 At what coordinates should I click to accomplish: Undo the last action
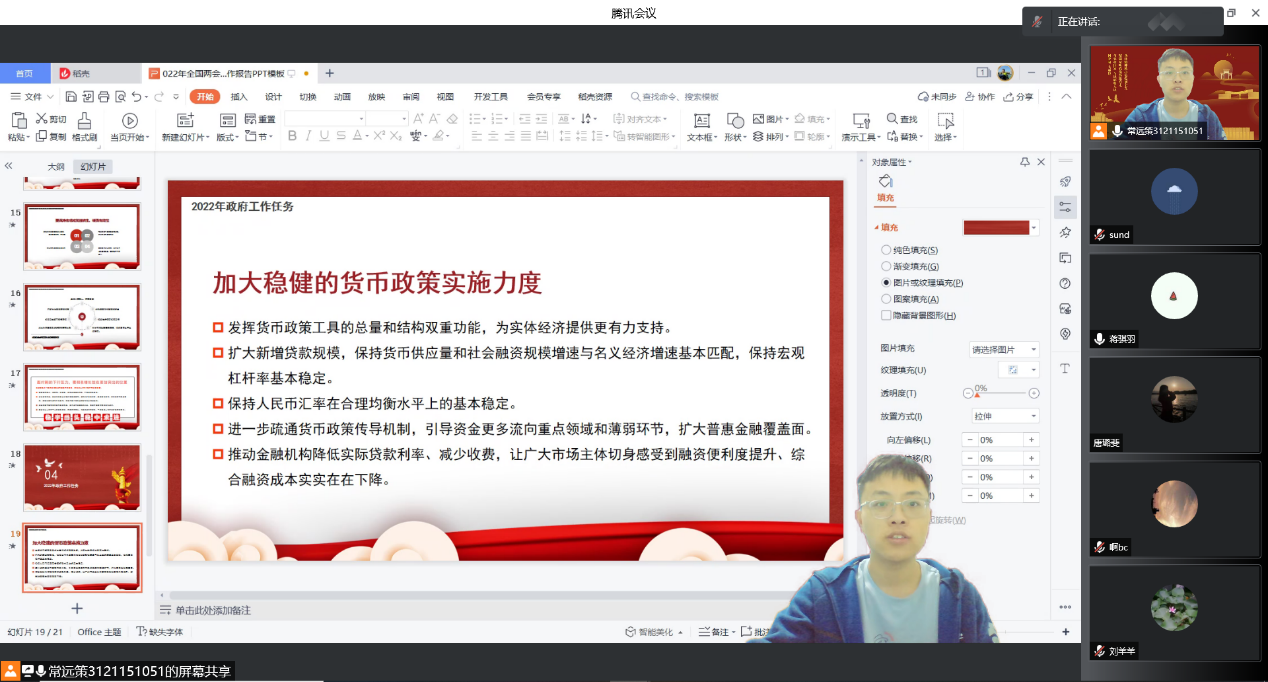136,97
